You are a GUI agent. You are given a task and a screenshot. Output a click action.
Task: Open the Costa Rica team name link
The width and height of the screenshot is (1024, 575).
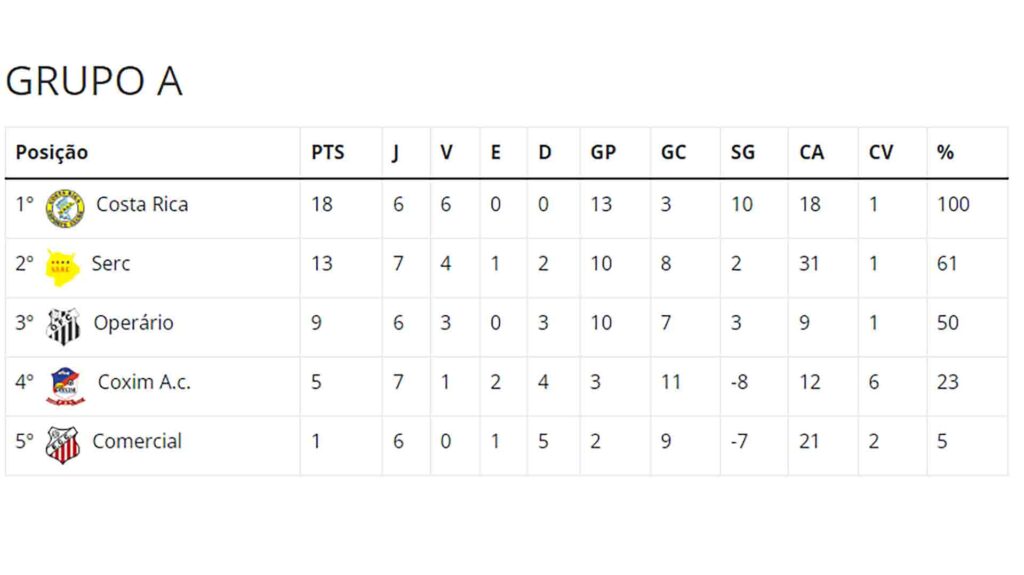(142, 205)
